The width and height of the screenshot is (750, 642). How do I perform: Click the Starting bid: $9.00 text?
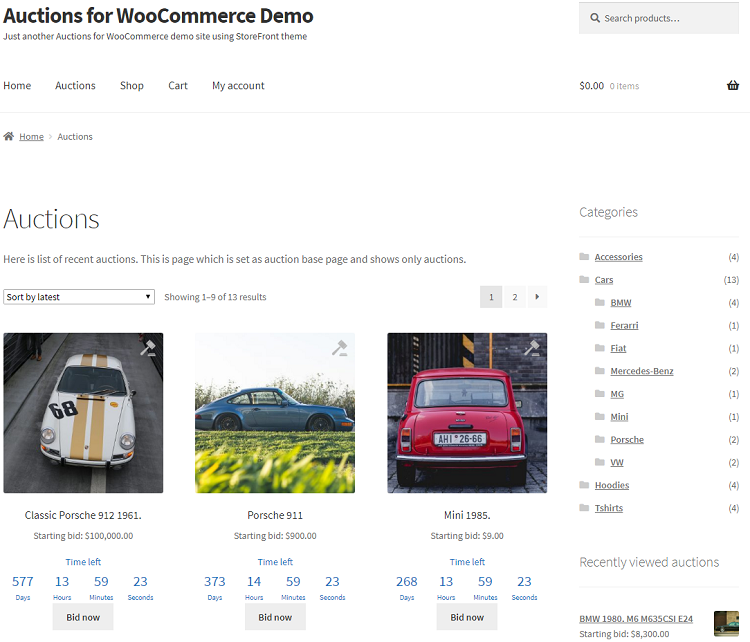467,536
